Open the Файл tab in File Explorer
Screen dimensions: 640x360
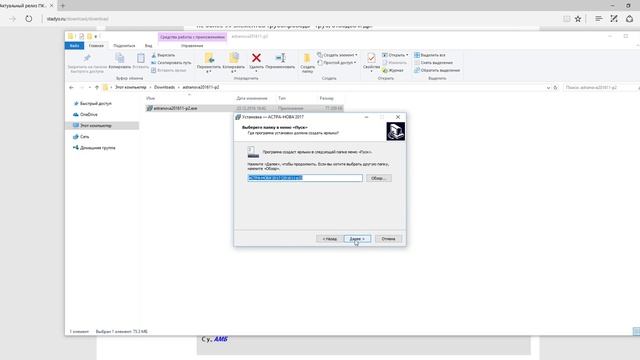pos(74,46)
